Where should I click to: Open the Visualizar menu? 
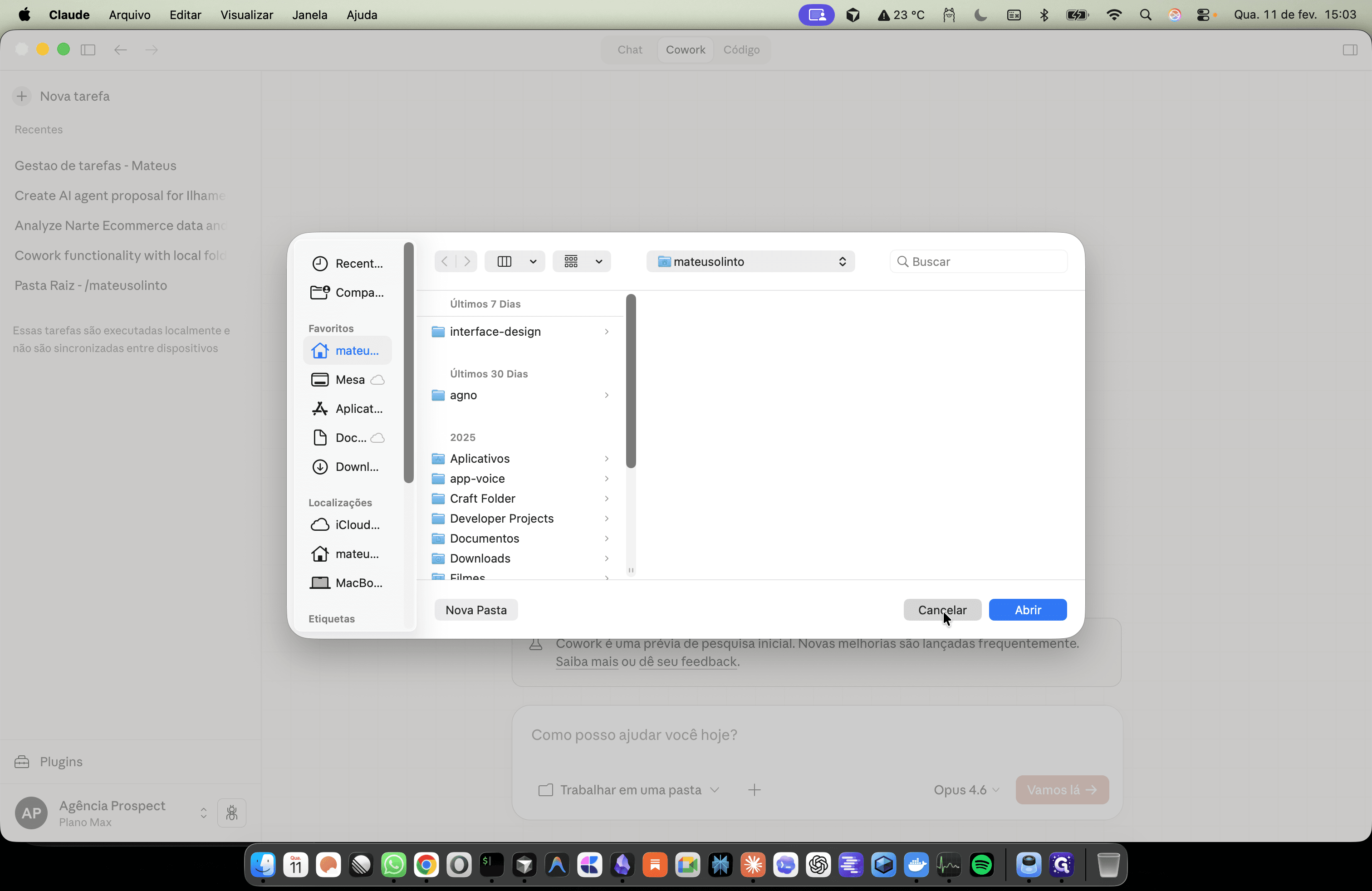click(x=246, y=15)
